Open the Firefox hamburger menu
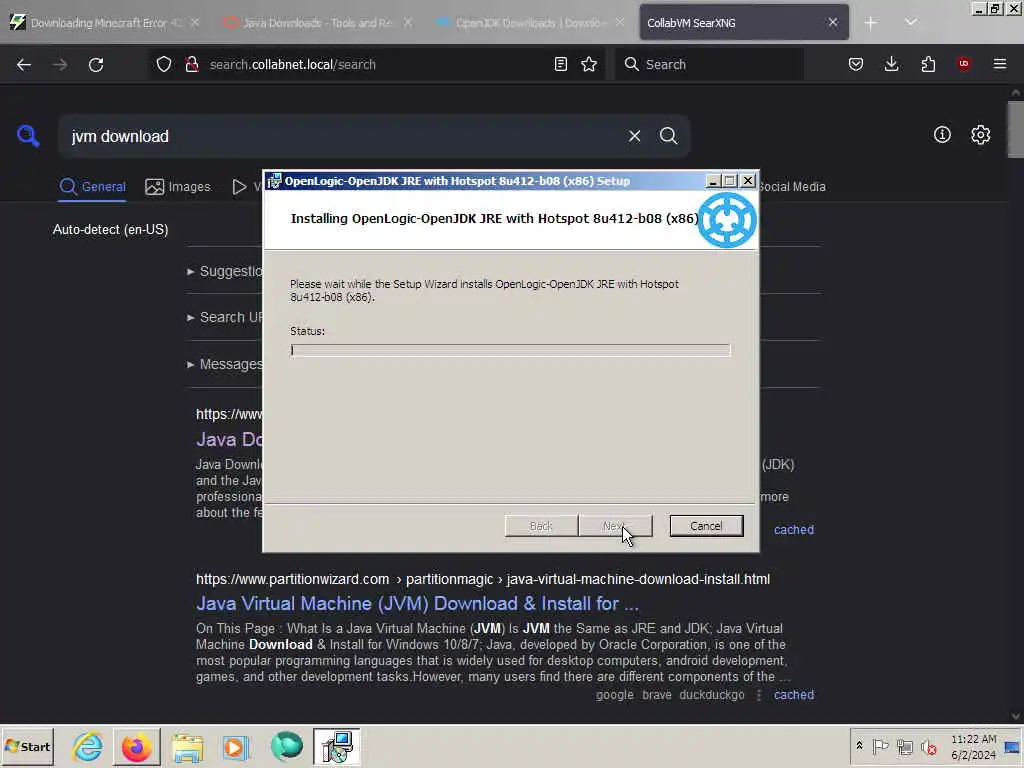Viewport: 1024px width, 768px height. tap(1000, 64)
